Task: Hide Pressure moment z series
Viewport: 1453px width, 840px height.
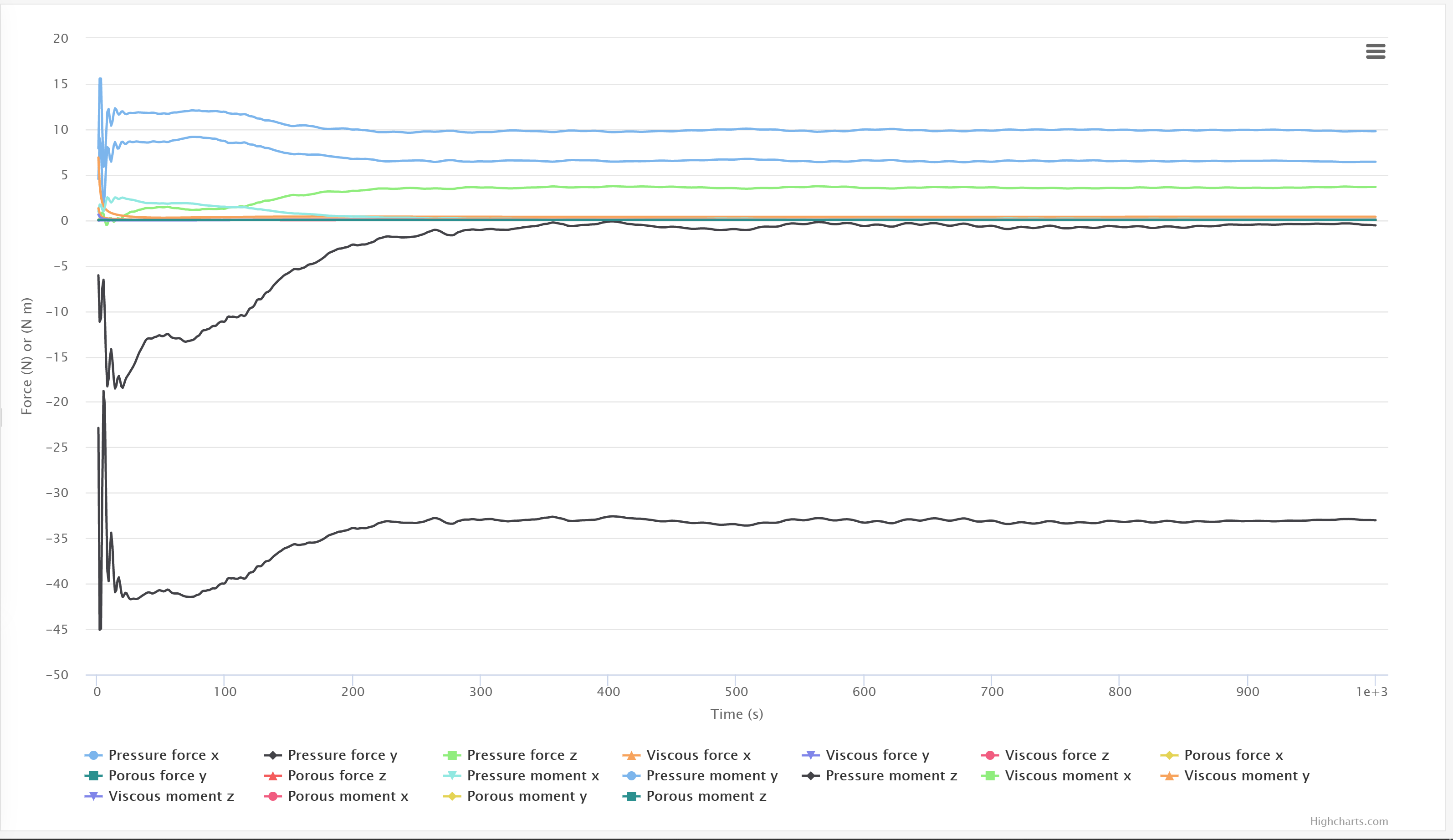Action: (x=891, y=776)
